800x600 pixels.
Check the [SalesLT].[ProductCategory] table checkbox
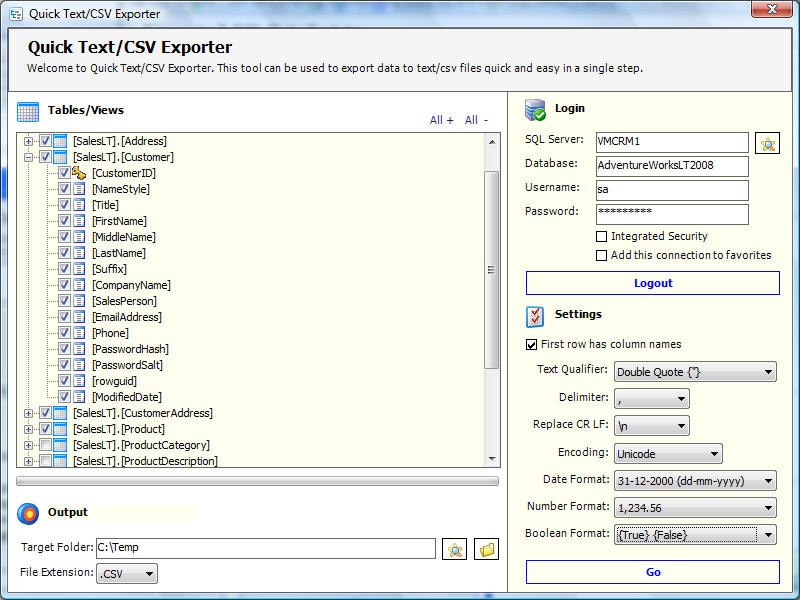point(45,445)
